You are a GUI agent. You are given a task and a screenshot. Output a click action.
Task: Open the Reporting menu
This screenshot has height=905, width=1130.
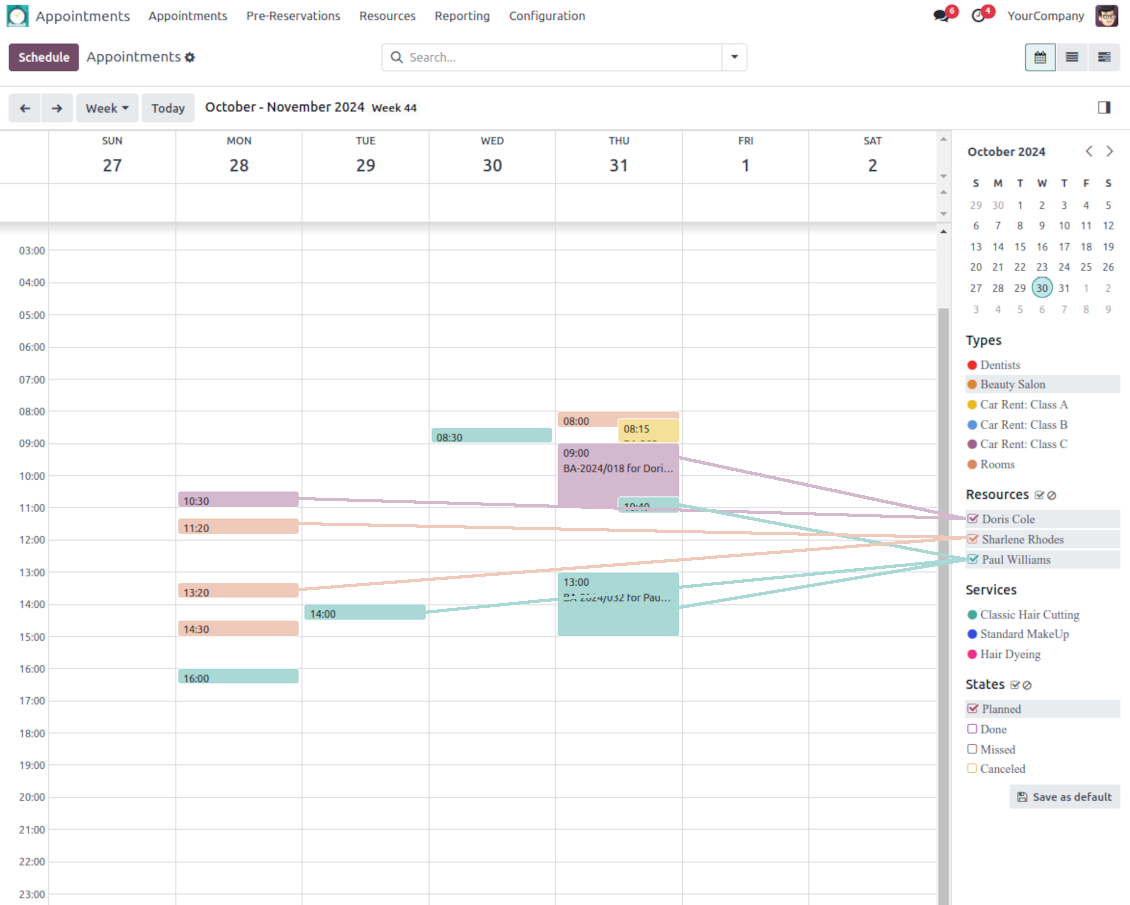[462, 16]
